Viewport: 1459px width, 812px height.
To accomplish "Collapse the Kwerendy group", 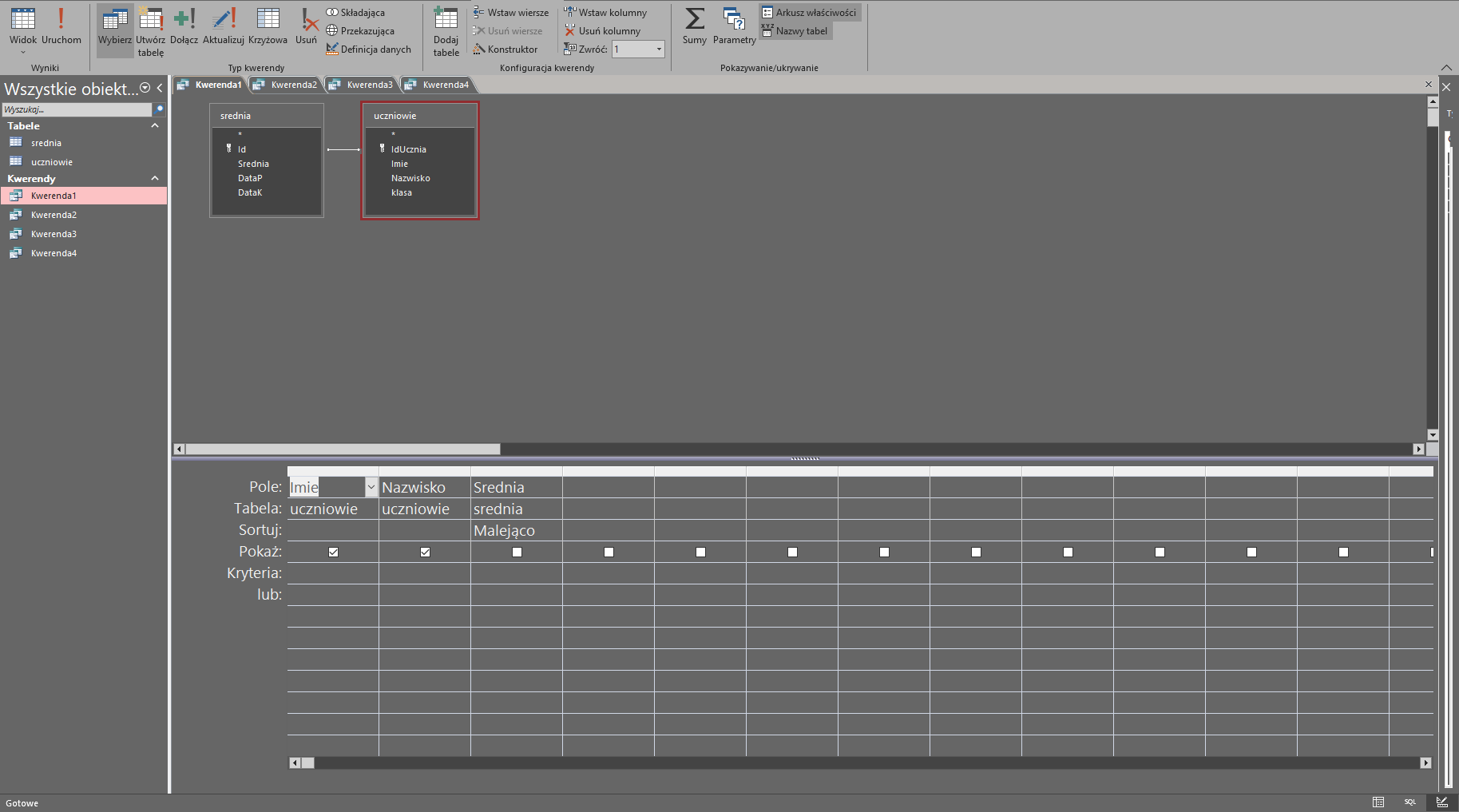I will coord(155,178).
